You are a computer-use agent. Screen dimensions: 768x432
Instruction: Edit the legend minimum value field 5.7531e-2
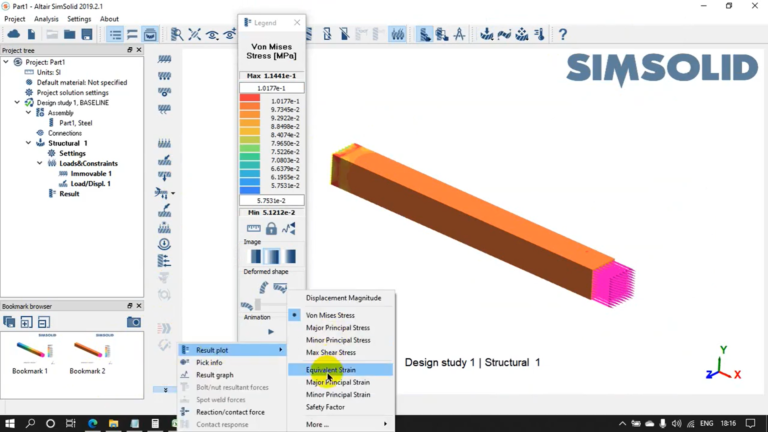click(x=271, y=200)
